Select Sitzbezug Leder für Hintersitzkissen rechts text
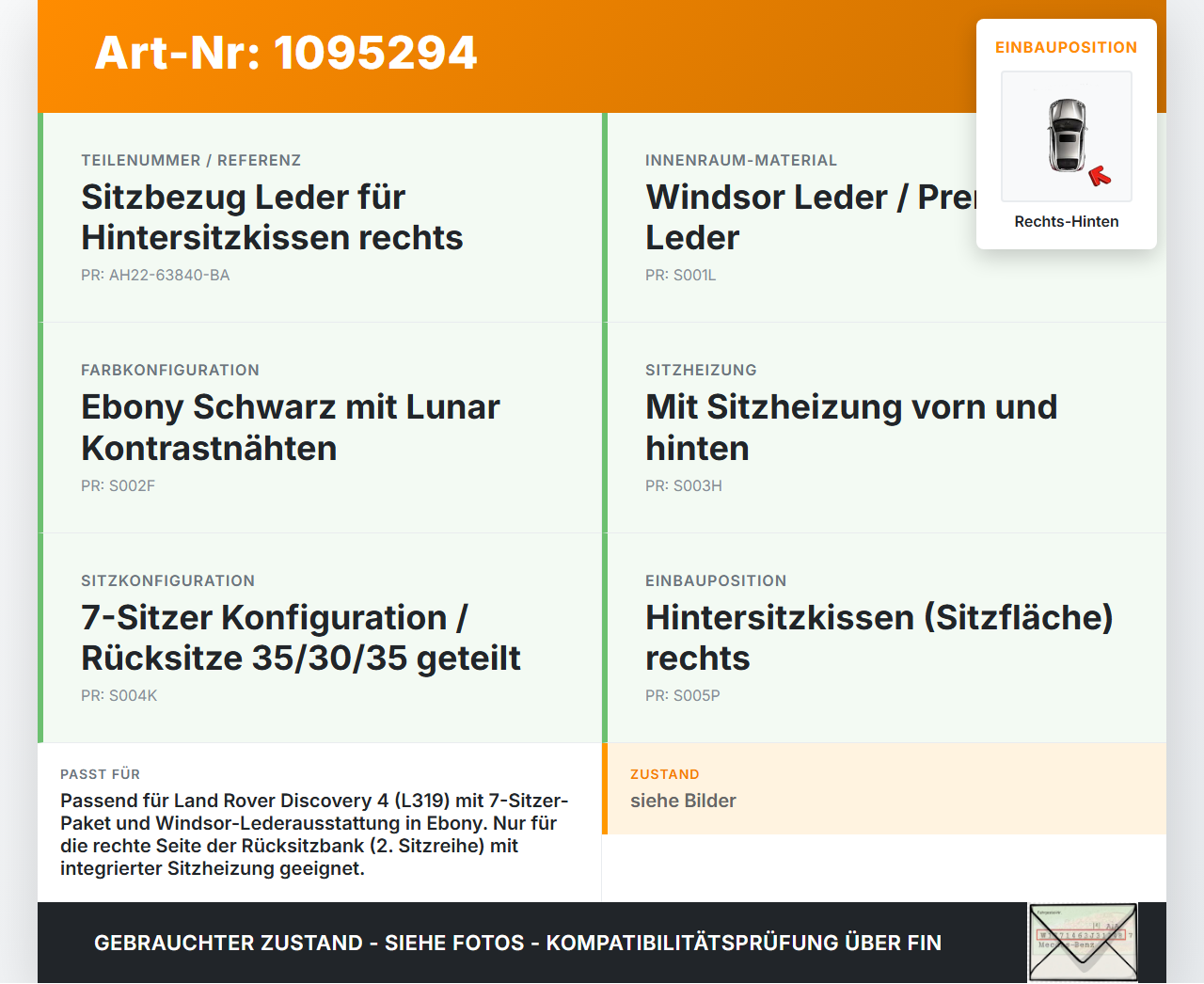The image size is (1204, 984). pos(272,217)
